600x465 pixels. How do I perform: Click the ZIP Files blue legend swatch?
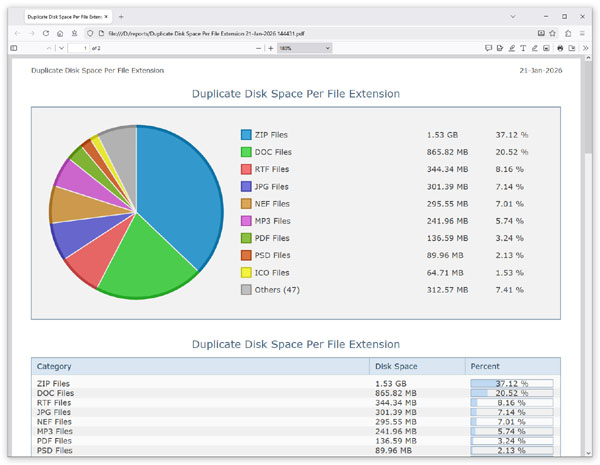click(x=246, y=135)
